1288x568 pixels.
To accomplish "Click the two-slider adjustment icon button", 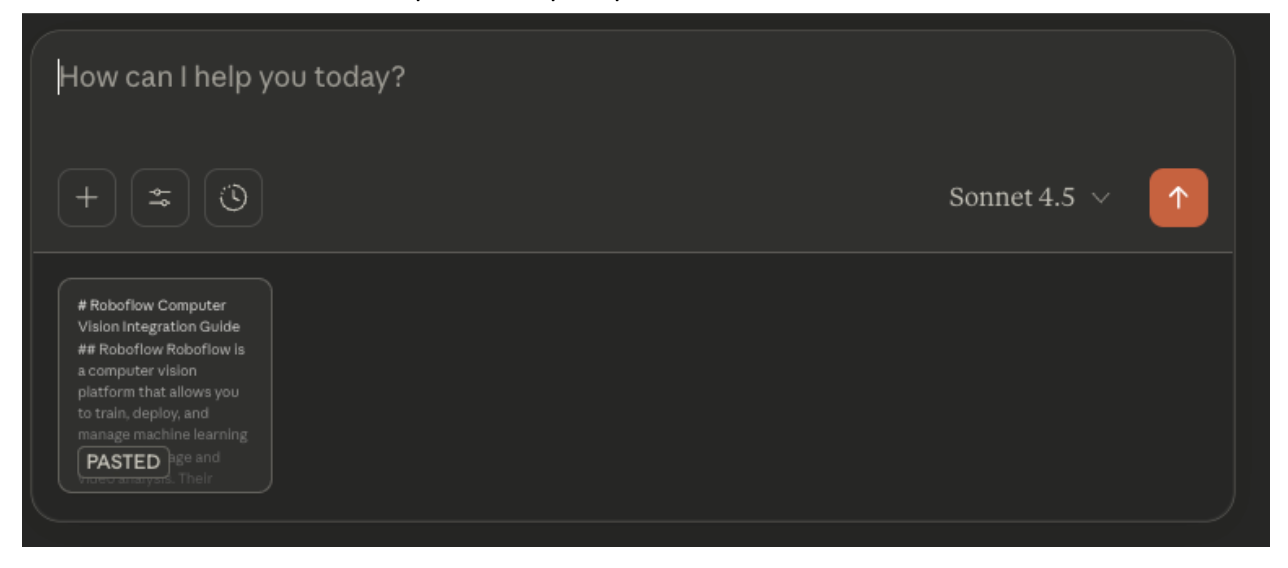I will tap(160, 198).
